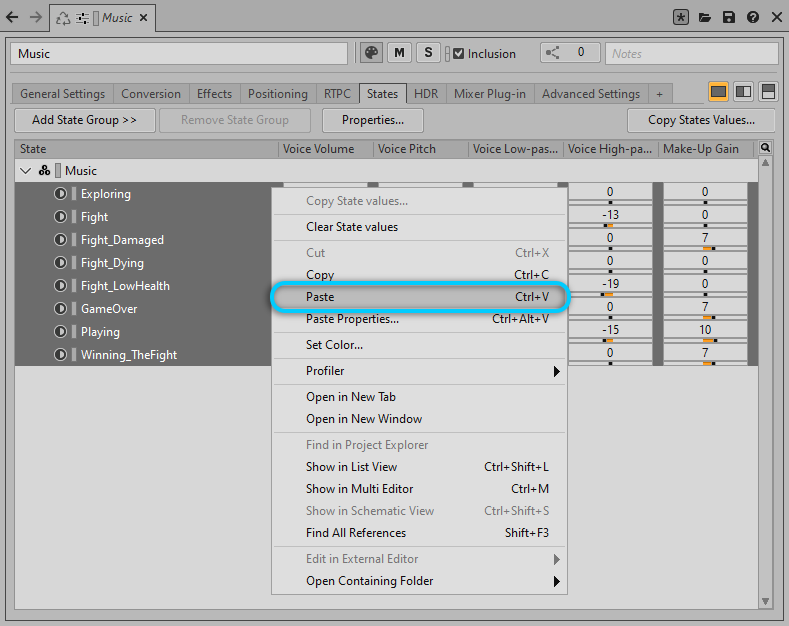This screenshot has width=789, height=626.
Task: Click the search icon in column header
Action: [766, 148]
